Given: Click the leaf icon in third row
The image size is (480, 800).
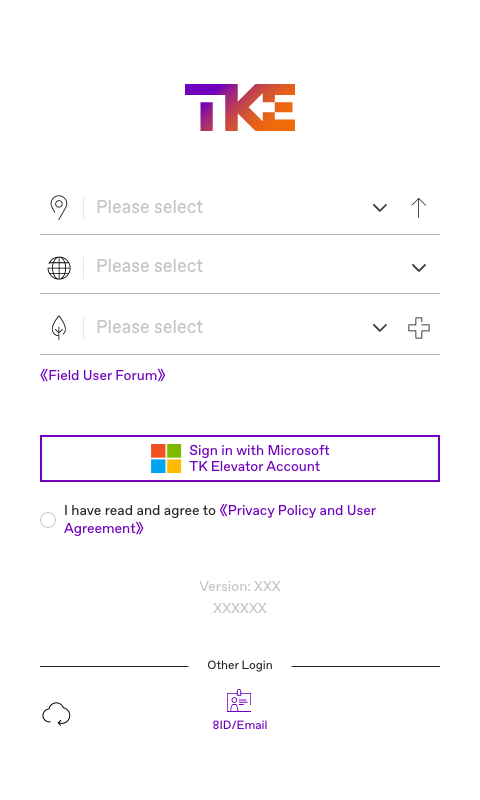Looking at the screenshot, I should [x=59, y=327].
